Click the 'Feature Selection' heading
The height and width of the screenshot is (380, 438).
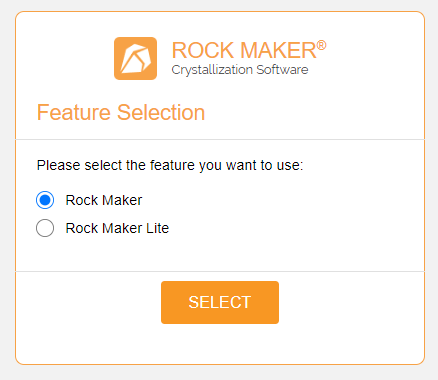point(121,112)
